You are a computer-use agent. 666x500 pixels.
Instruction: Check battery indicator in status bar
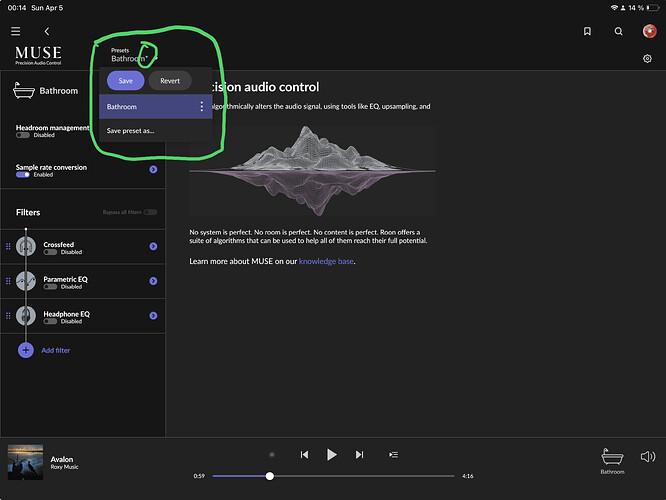(652, 8)
